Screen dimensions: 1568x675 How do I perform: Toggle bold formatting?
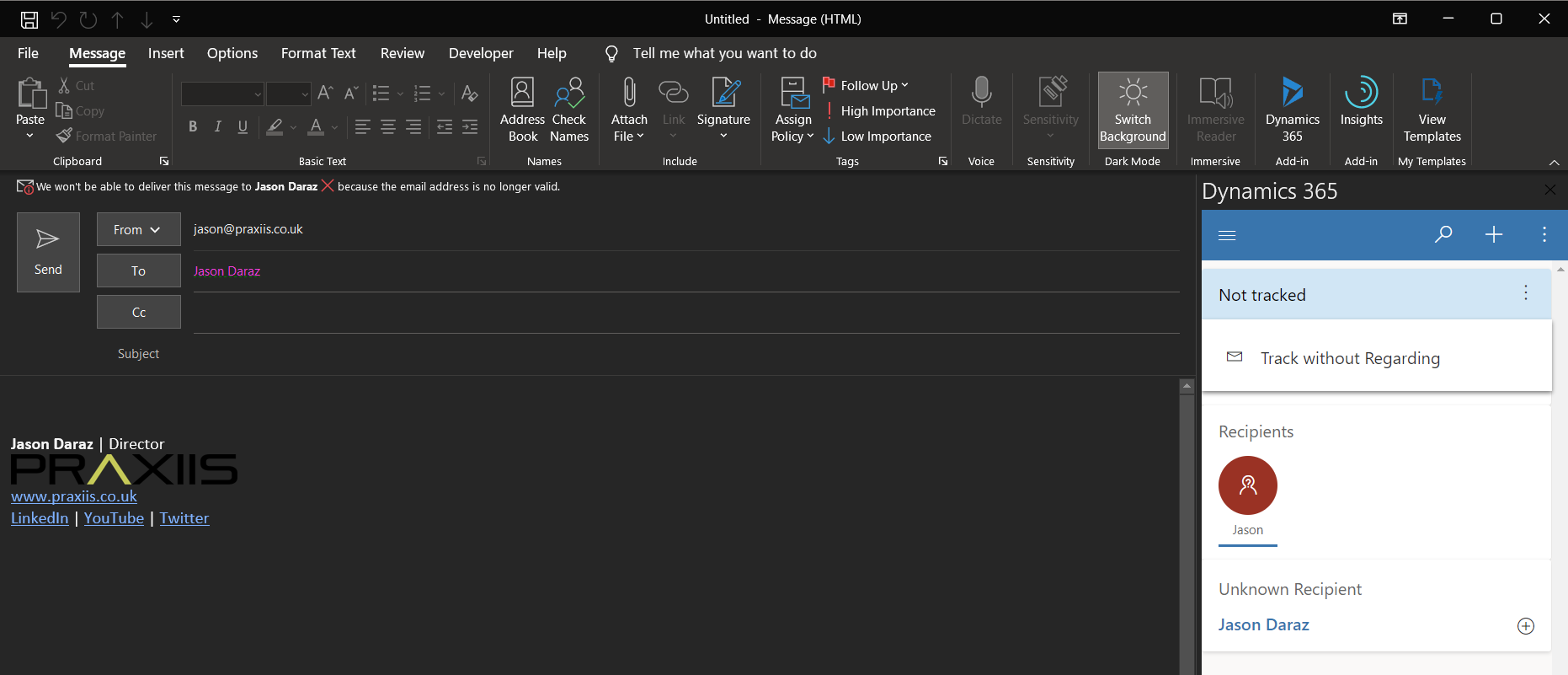pos(193,126)
